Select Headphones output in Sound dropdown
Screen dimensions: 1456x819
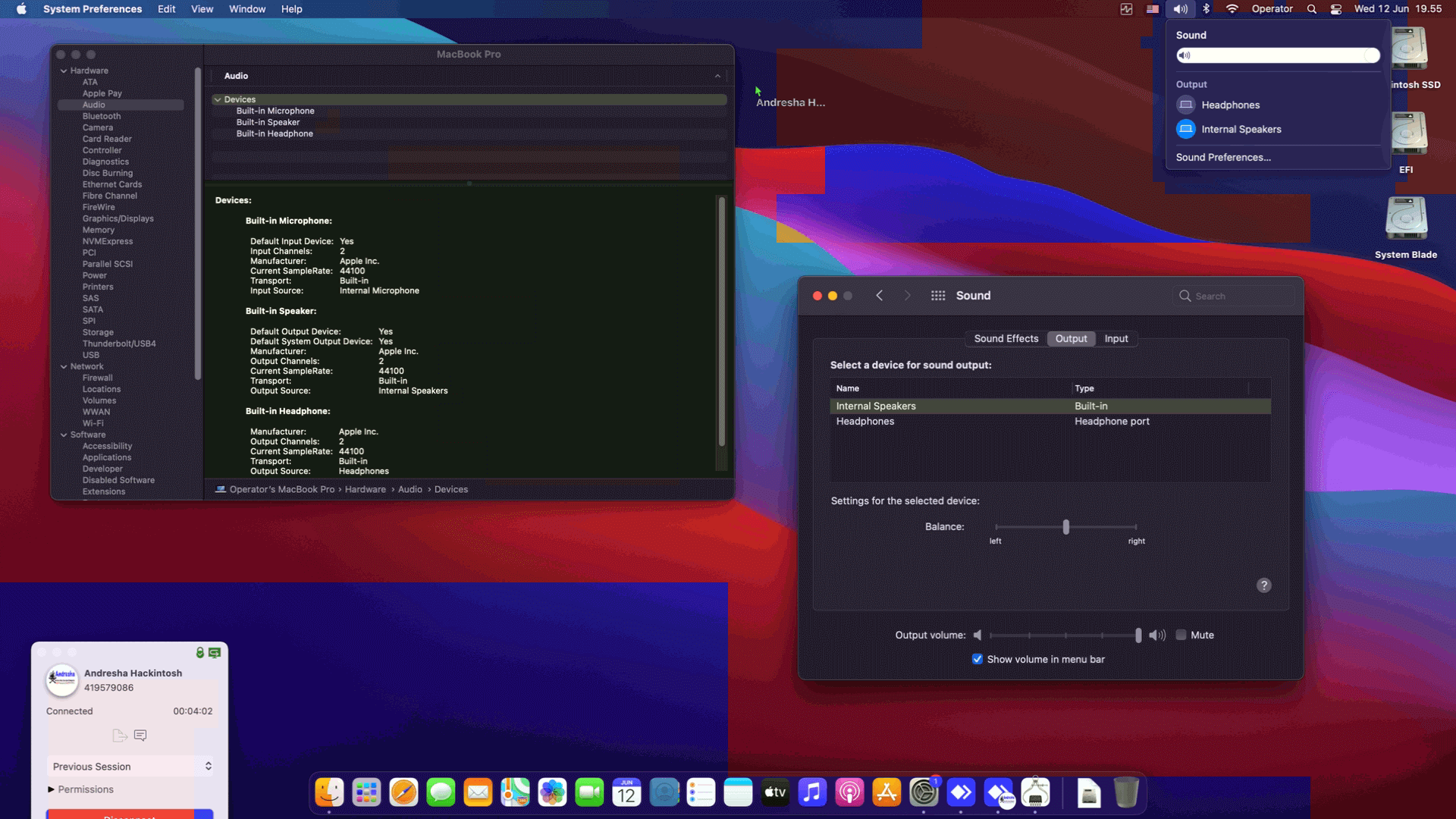1229,105
